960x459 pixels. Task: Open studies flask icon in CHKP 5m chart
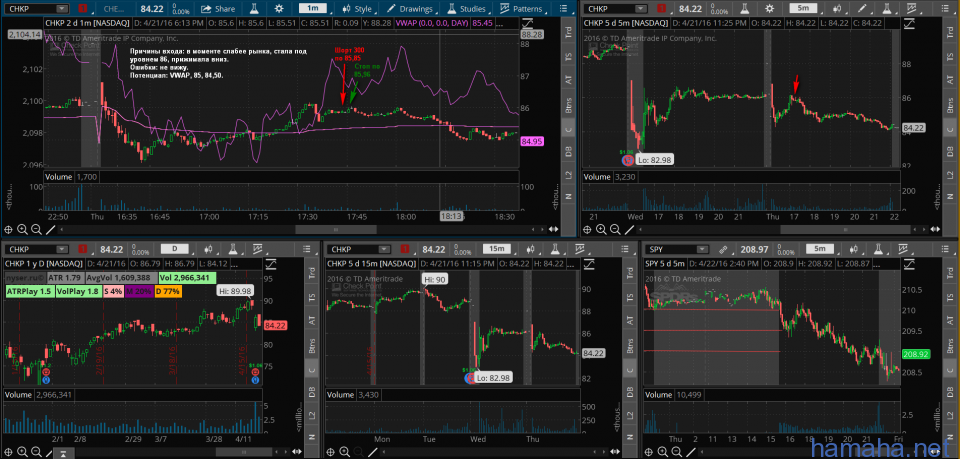pyautogui.click(x=887, y=9)
